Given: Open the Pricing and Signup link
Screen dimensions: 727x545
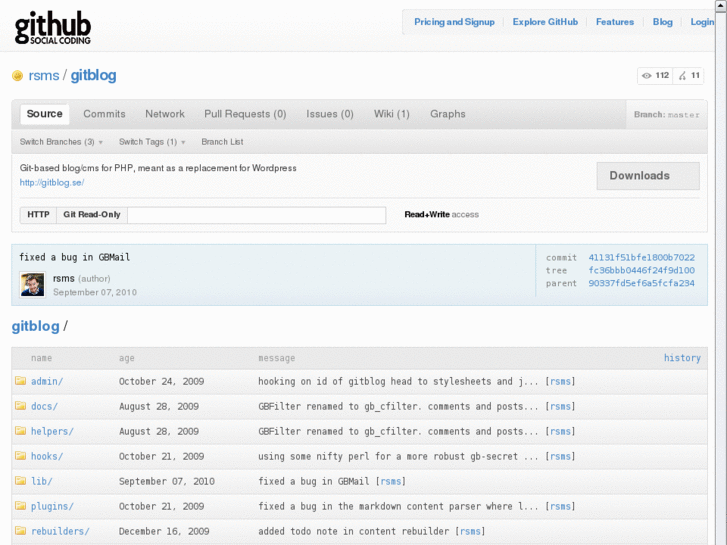Looking at the screenshot, I should 454,22.
